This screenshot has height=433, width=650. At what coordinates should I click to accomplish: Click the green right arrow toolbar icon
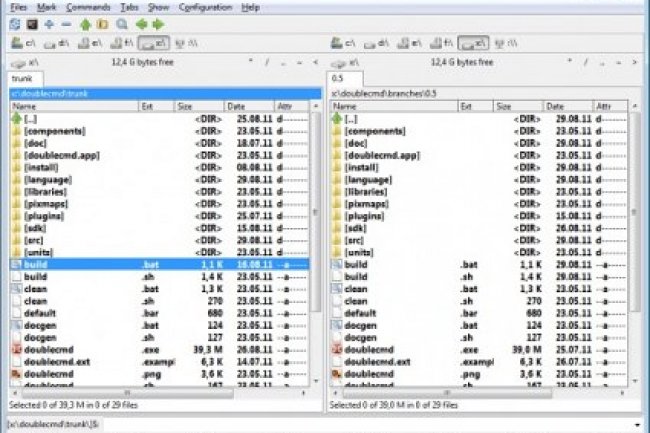click(x=157, y=22)
